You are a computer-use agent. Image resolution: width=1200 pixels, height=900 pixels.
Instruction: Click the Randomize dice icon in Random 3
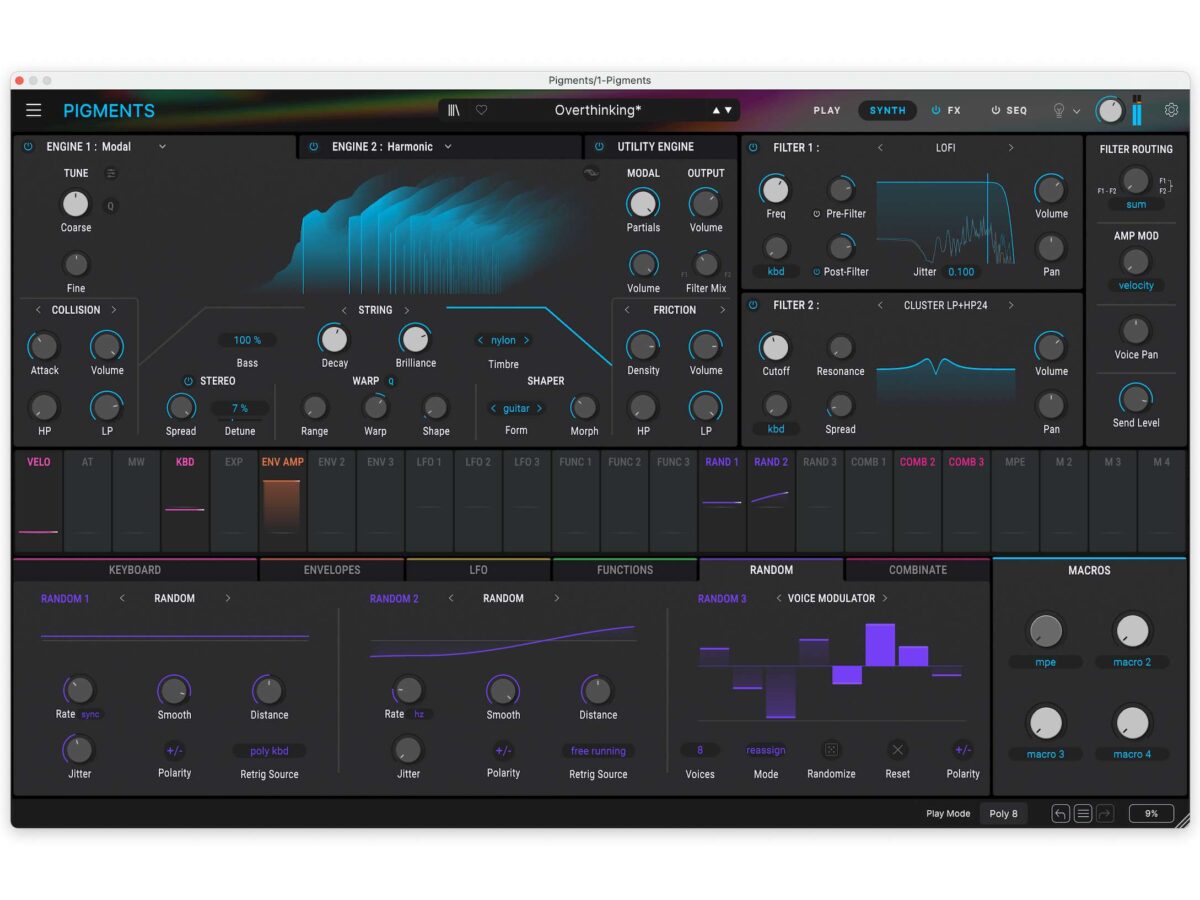[831, 750]
